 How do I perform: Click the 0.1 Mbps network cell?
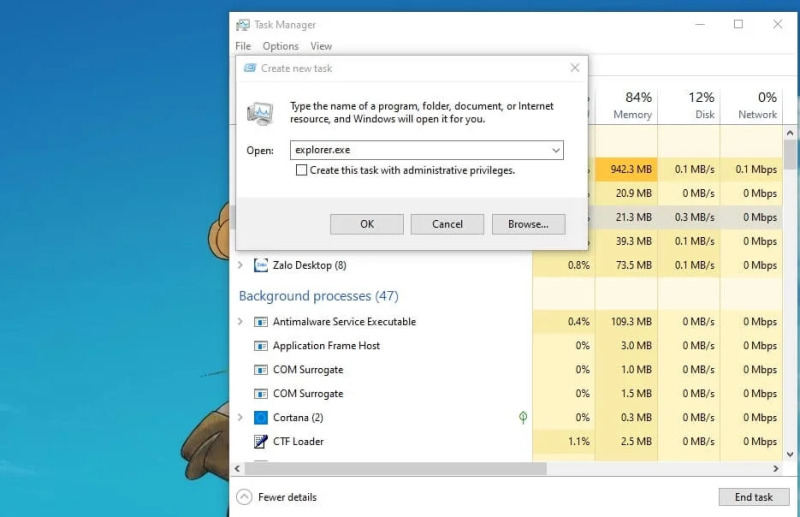(751, 169)
